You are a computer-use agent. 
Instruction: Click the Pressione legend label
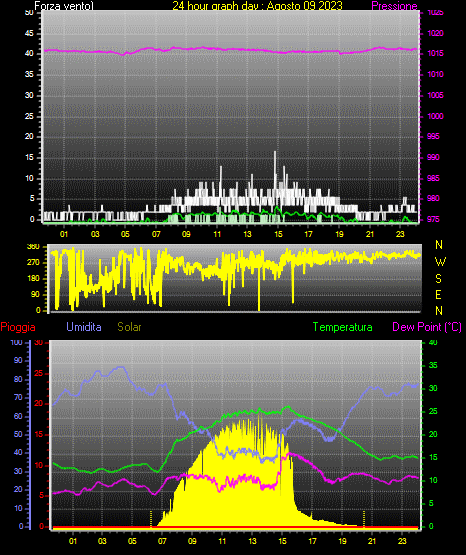[394, 6]
